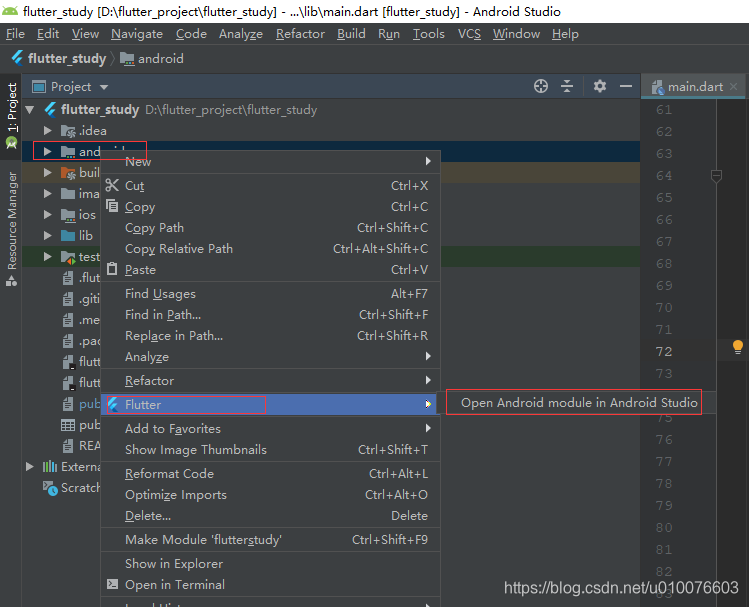Click the Paste clipboard icon
Screen dimensions: 749x607
pos(112,269)
